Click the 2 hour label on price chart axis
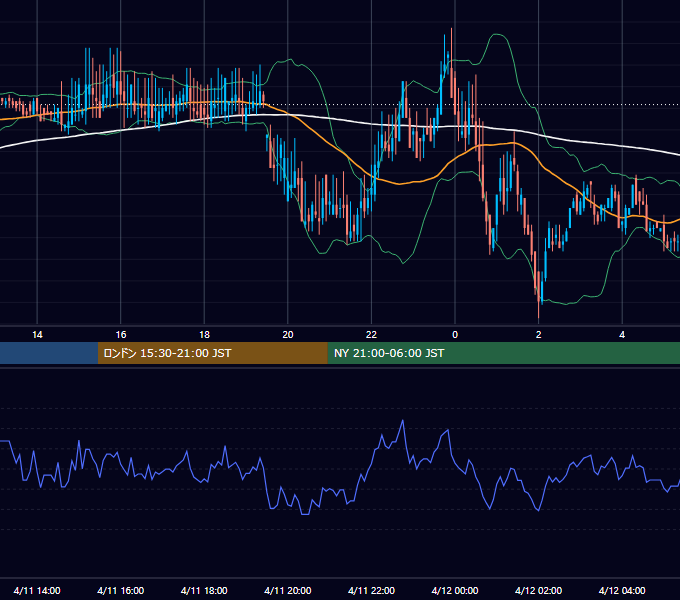Screen dimensions: 680x600 pyautogui.click(x=539, y=335)
